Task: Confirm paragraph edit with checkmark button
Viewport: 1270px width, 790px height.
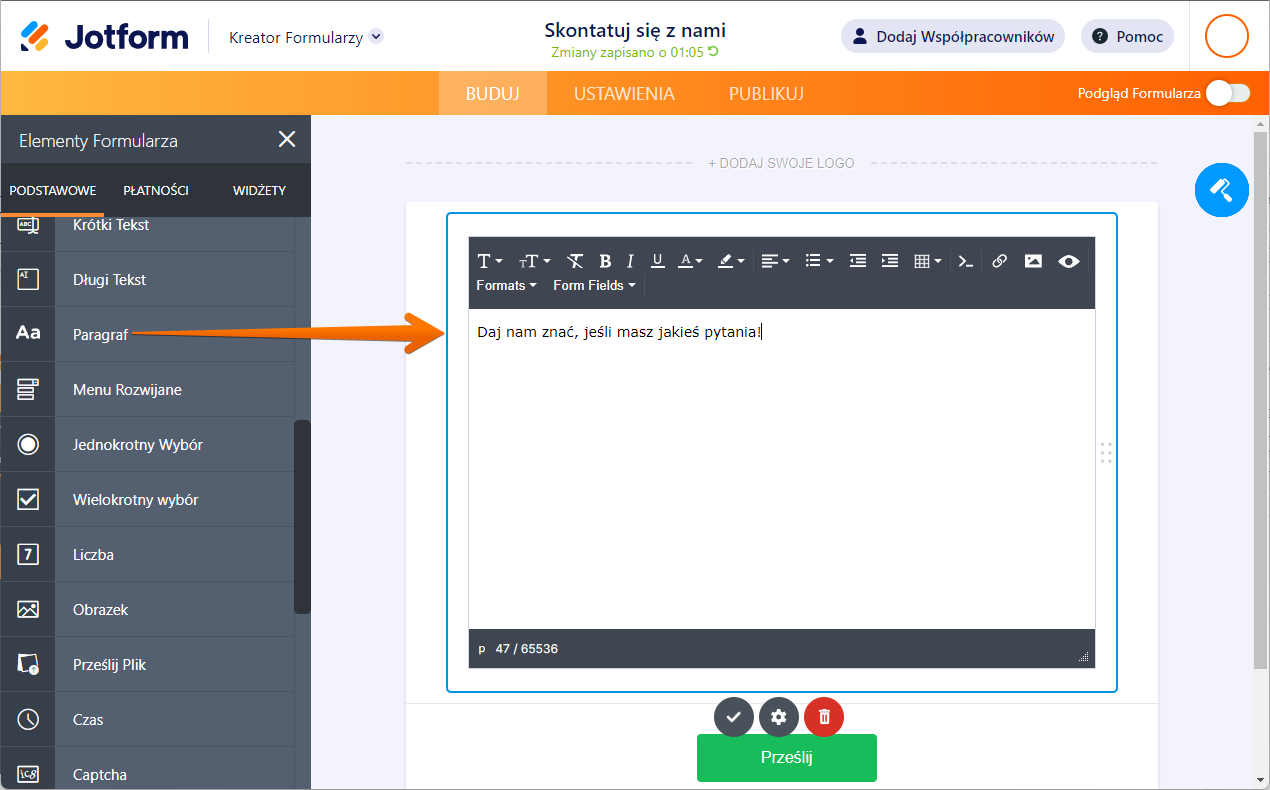Action: tap(733, 717)
